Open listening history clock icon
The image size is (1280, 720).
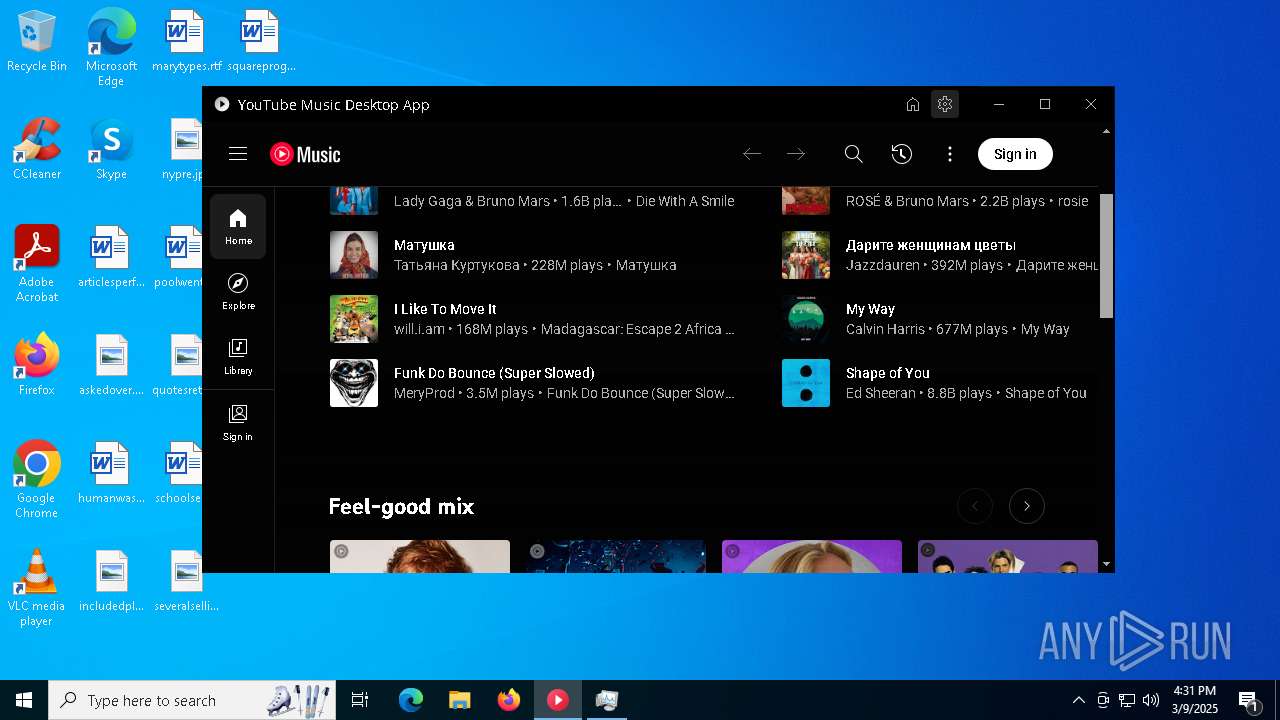point(902,154)
